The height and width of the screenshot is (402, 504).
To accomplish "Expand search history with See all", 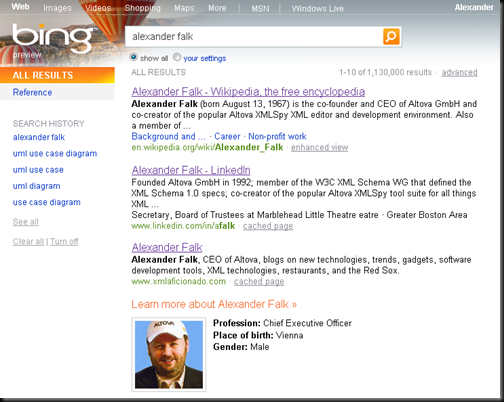I will coord(26,222).
